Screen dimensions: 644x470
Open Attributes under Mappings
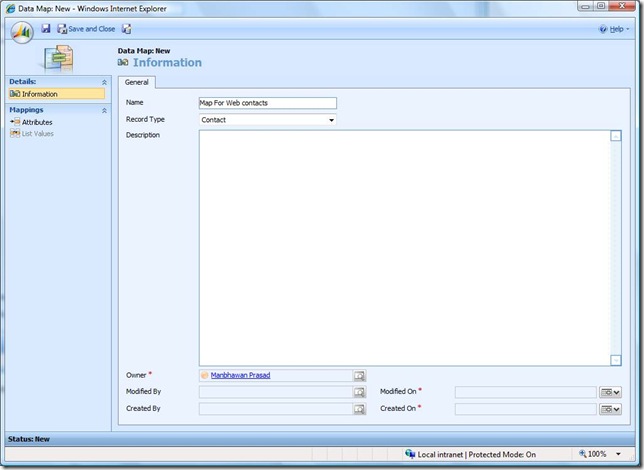point(37,122)
